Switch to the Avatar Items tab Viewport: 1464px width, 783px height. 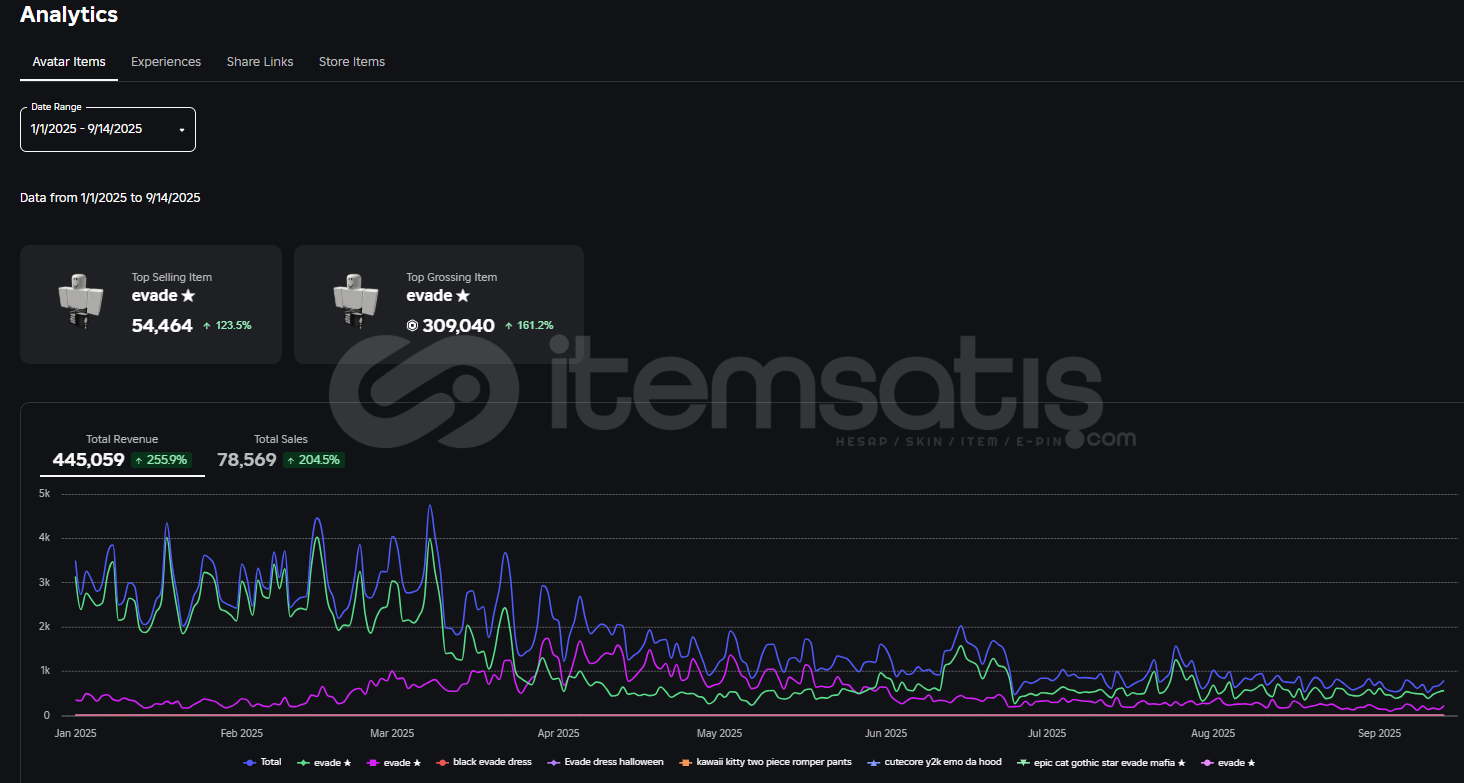(69, 62)
